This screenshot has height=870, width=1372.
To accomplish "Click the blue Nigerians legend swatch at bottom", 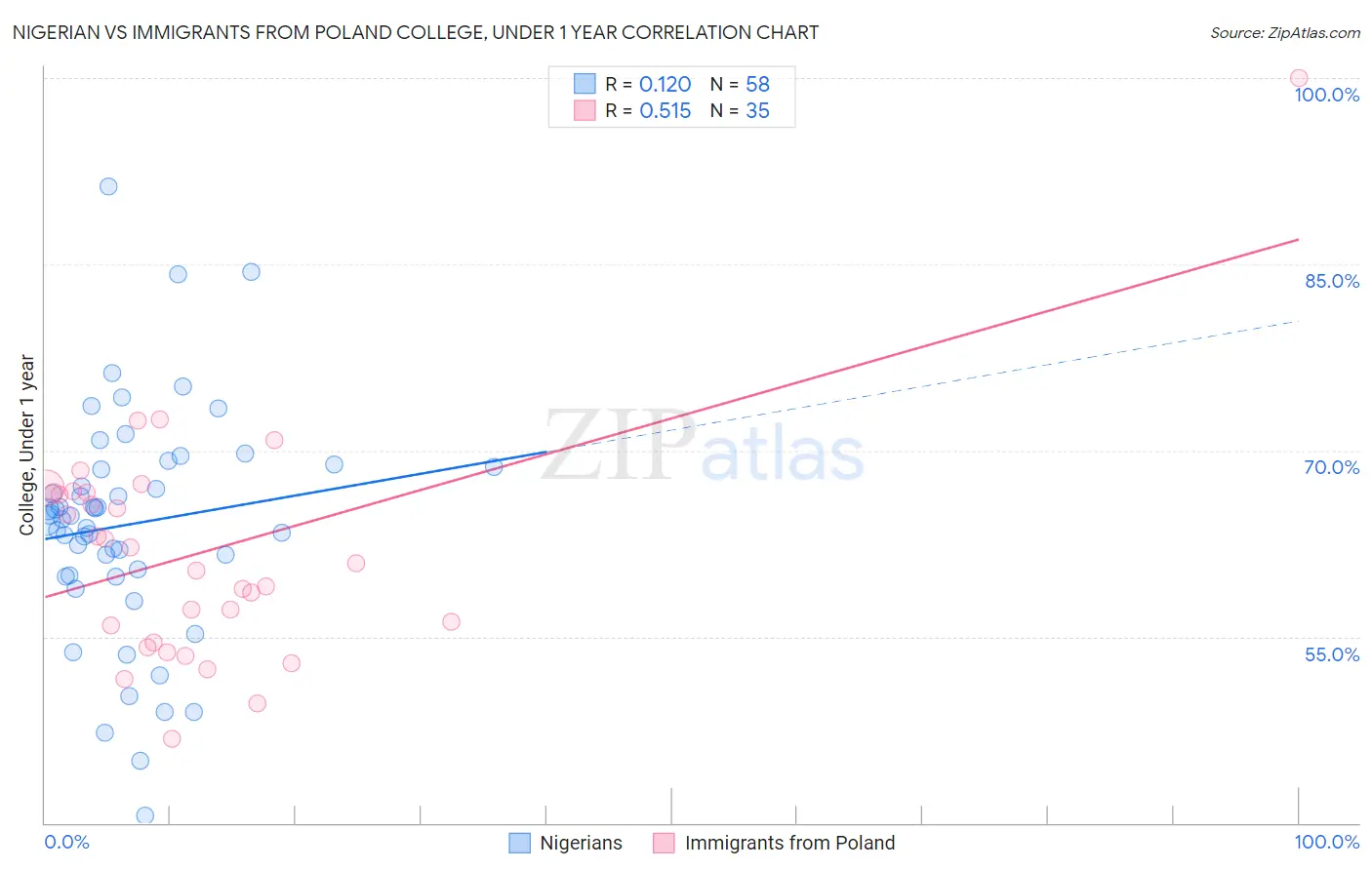I will [520, 843].
